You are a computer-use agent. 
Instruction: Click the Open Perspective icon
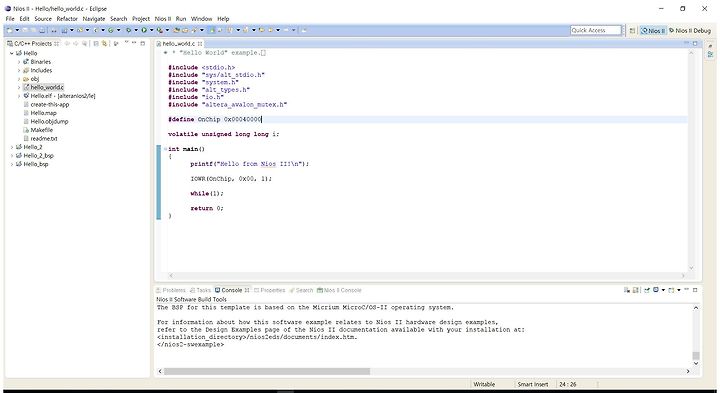(632, 30)
